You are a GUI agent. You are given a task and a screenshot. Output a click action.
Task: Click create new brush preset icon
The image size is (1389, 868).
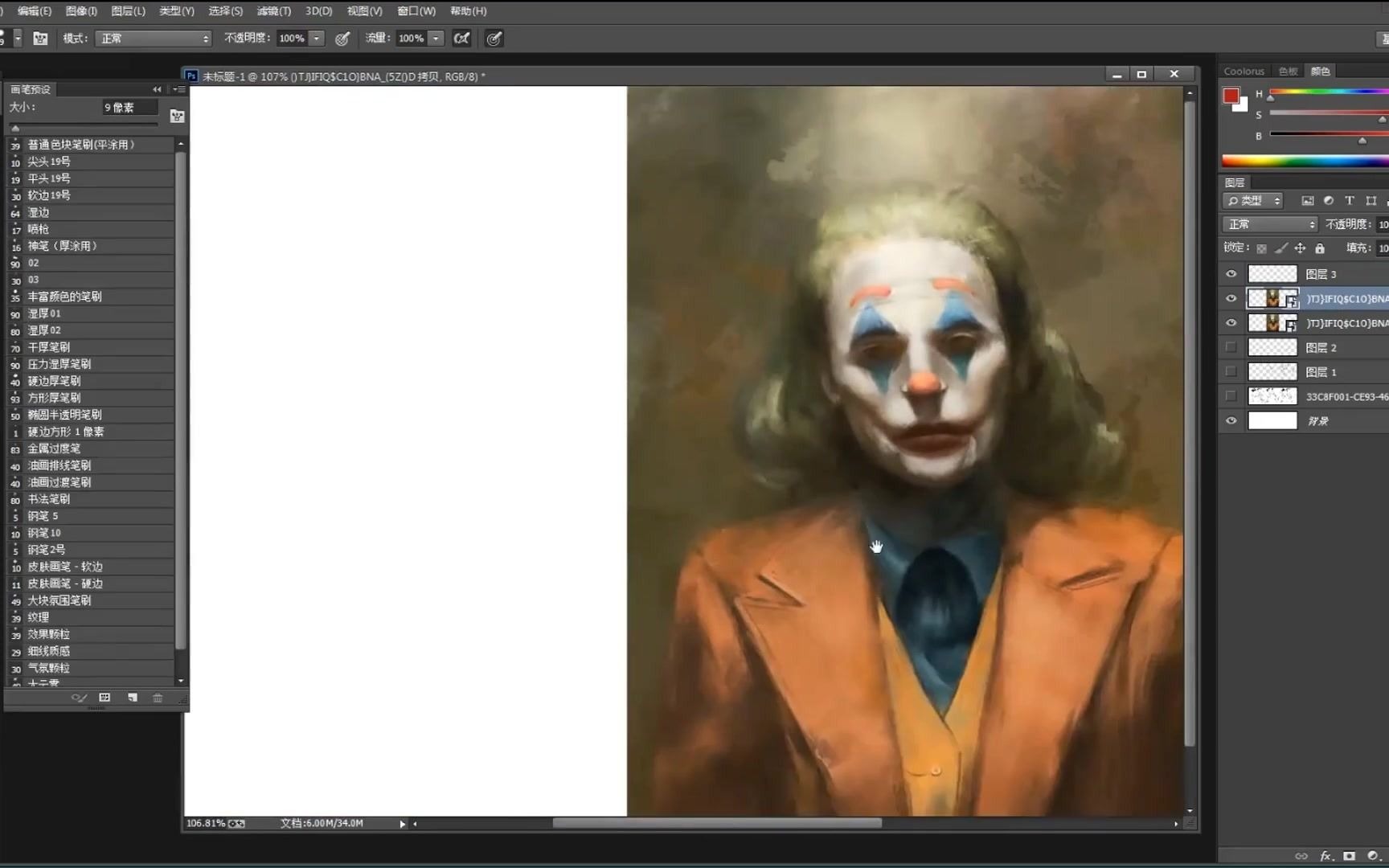coord(132,698)
